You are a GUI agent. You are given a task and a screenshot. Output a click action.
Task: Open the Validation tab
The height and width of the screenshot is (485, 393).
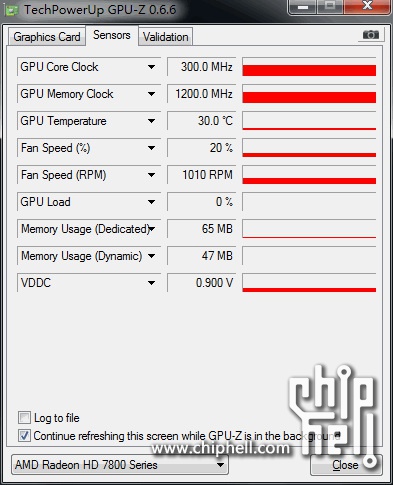pos(166,37)
